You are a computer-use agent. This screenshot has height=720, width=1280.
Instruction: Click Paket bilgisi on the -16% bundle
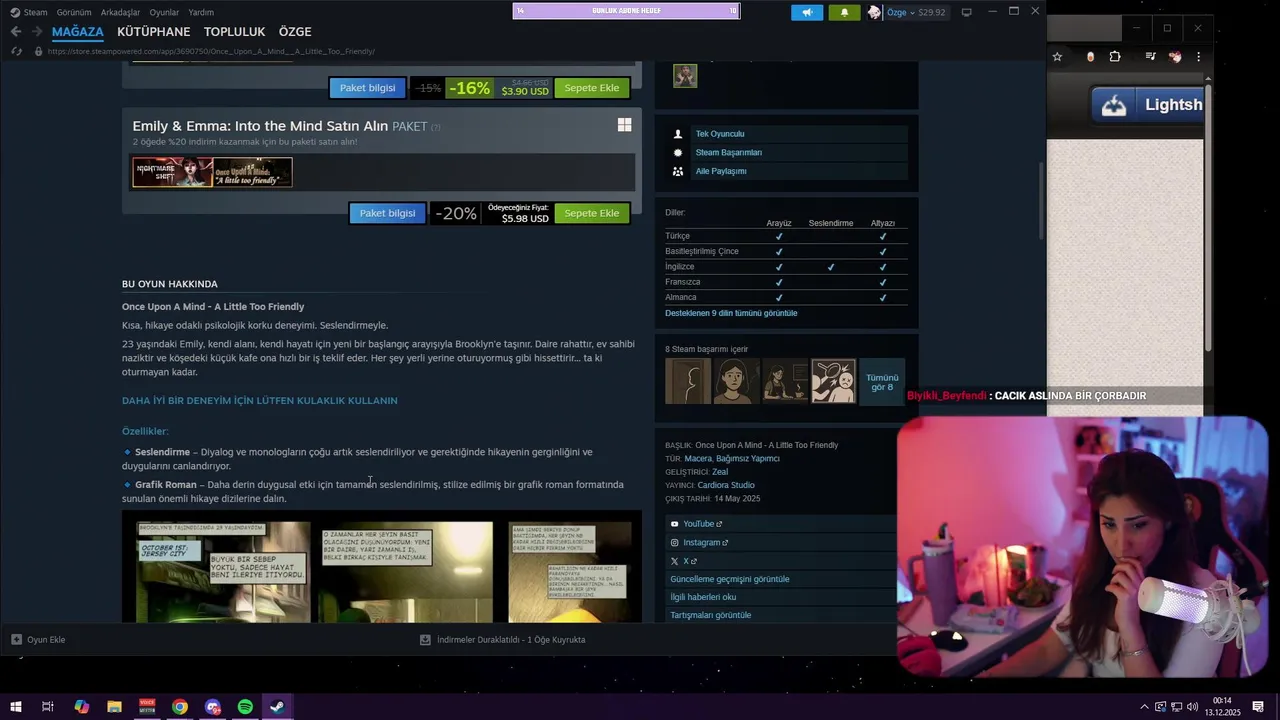[367, 88]
